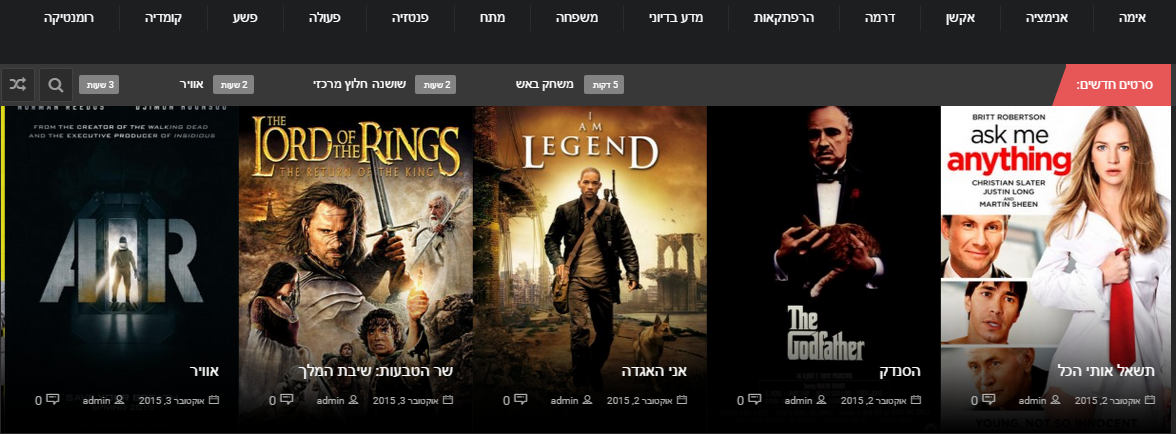Screen dimensions: 1176x434
Task: Click movie title אני האגדה
Action: (x=655, y=371)
